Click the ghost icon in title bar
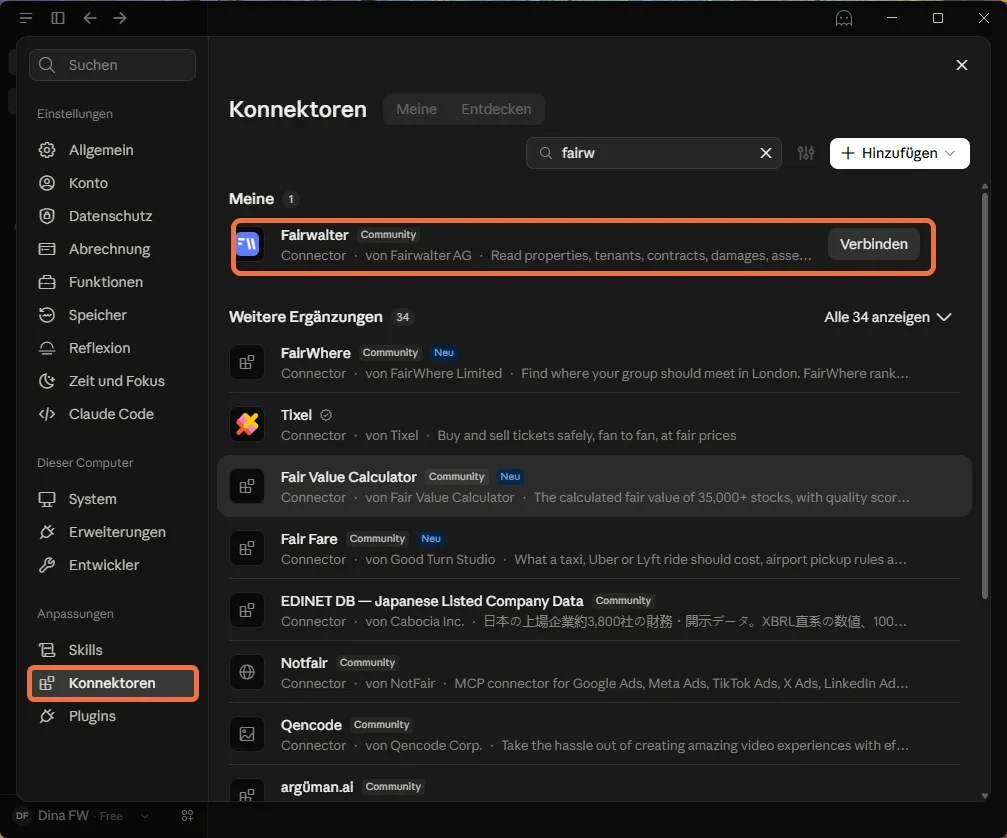This screenshot has height=838, width=1007. pyautogui.click(x=844, y=18)
